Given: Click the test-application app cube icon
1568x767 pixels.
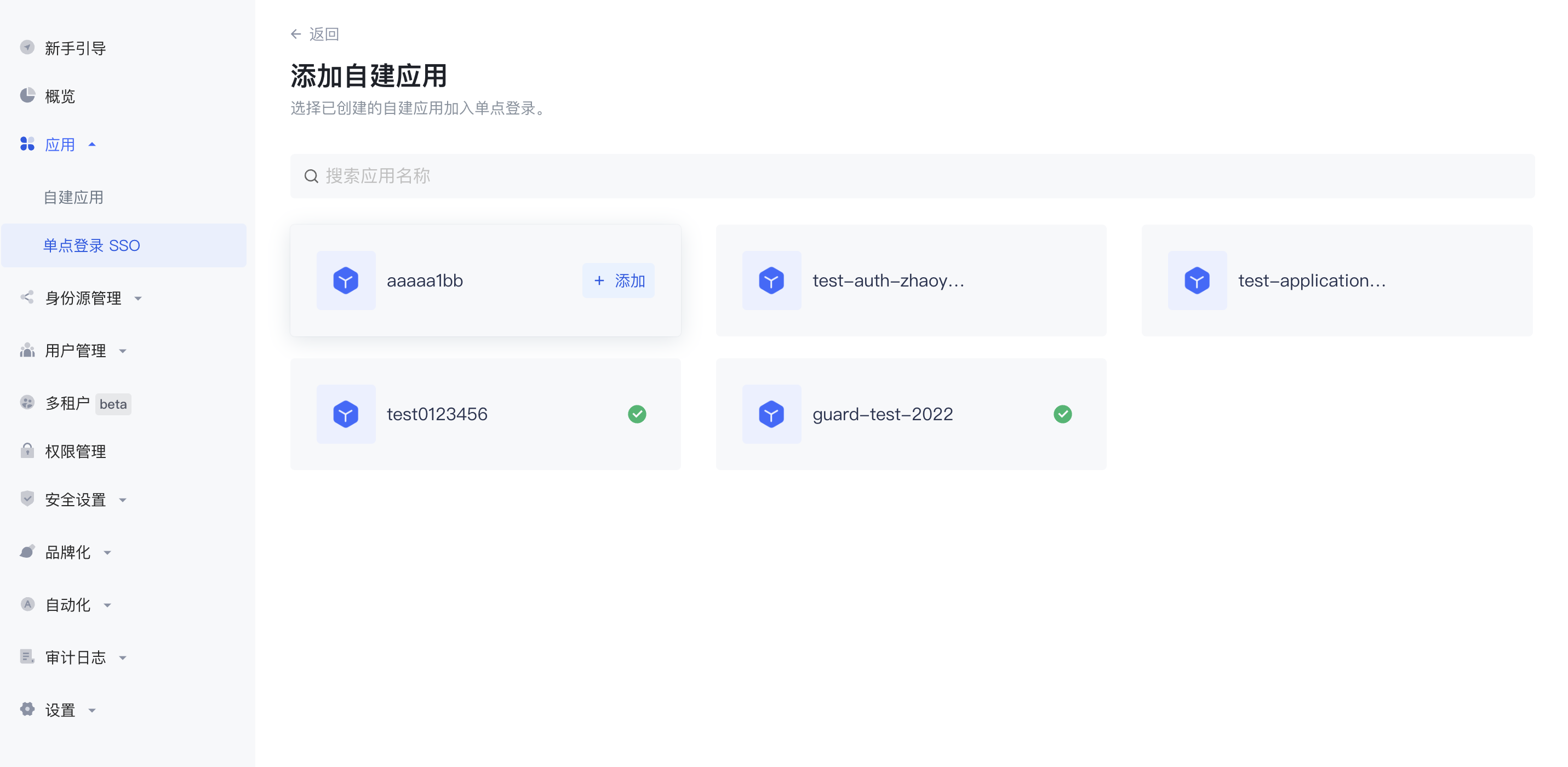Looking at the screenshot, I should (x=1197, y=281).
